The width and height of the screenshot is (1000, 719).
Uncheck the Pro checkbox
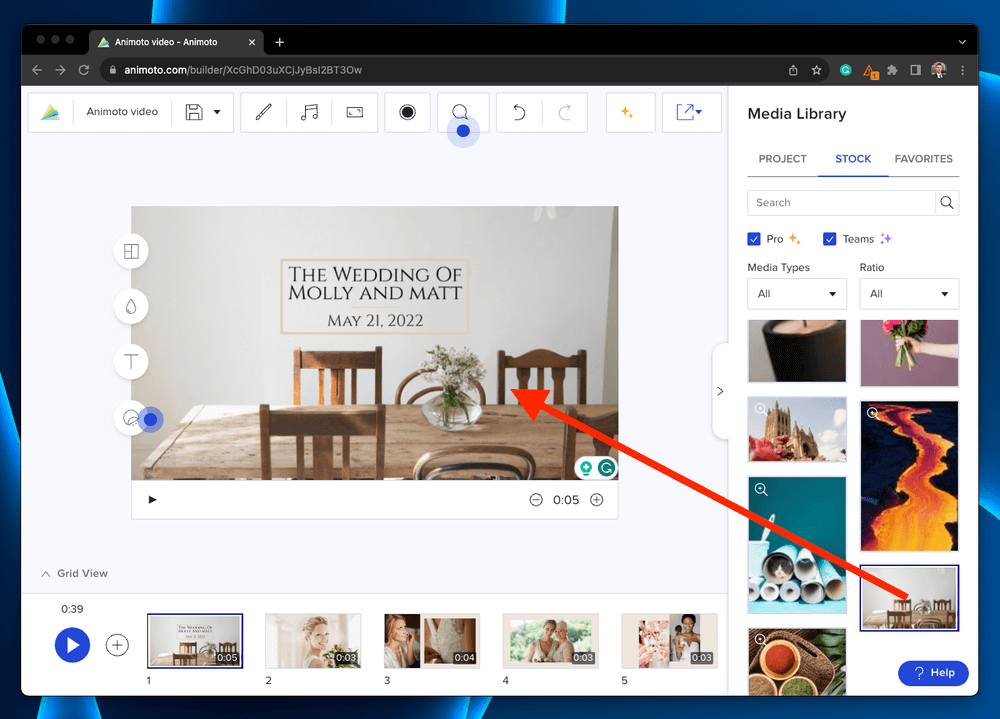(754, 239)
